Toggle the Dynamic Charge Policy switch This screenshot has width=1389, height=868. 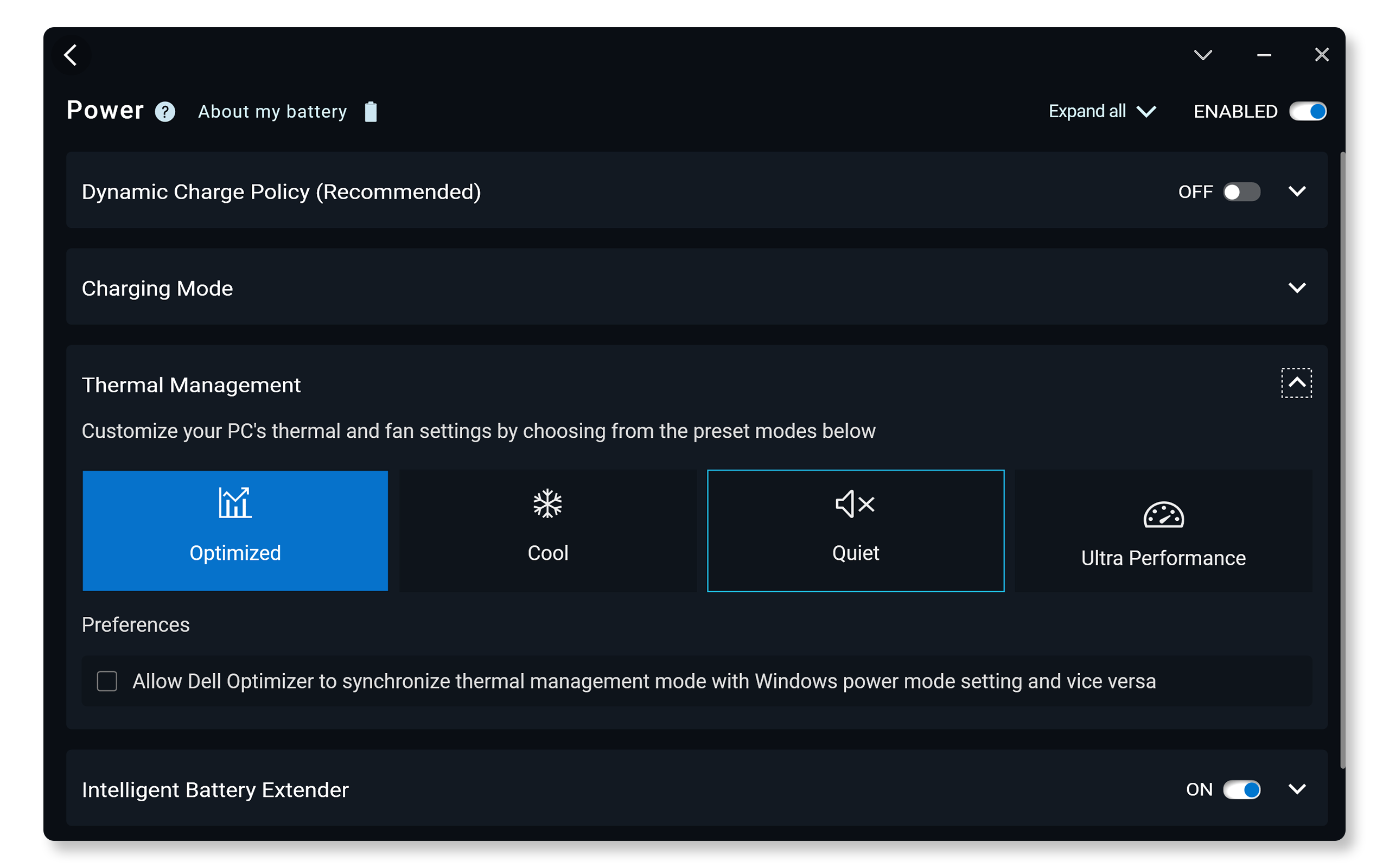point(1243,191)
